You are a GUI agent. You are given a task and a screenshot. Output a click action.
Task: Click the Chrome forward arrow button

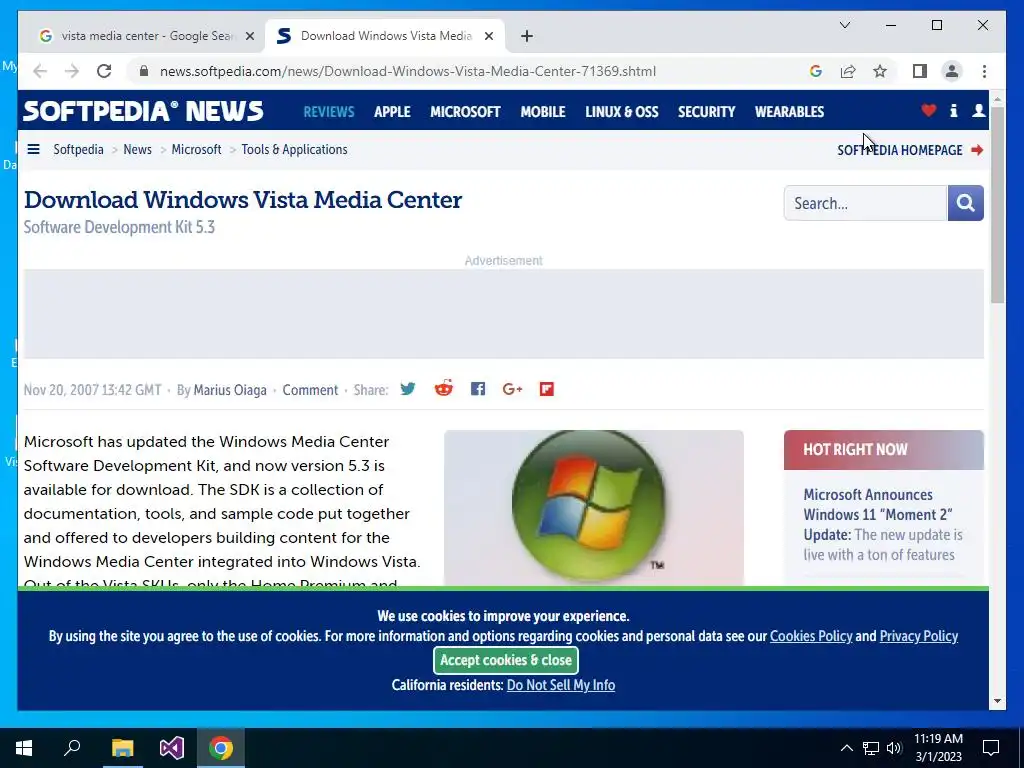pos(72,71)
